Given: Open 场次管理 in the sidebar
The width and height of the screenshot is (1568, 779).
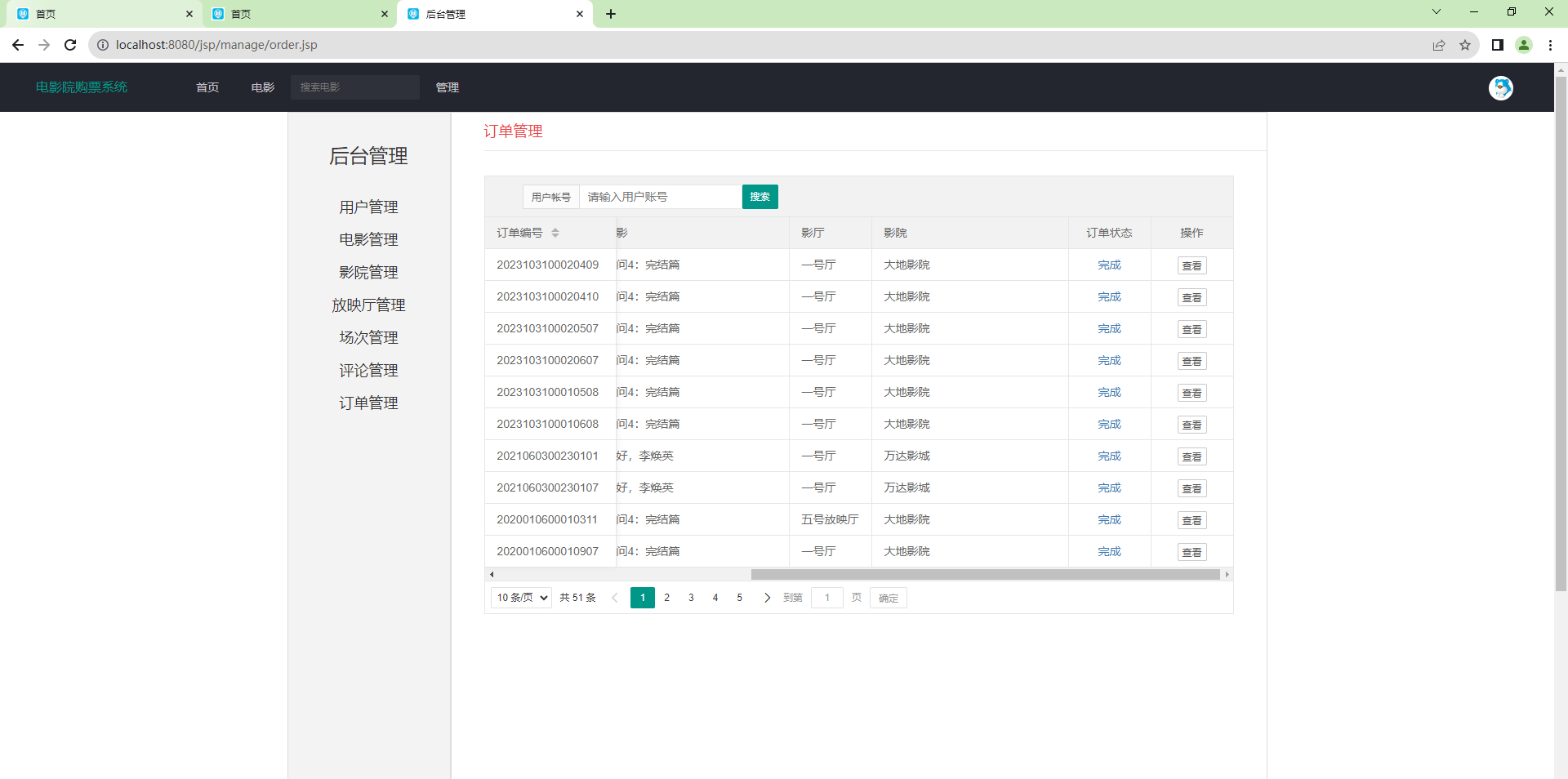Looking at the screenshot, I should tap(369, 338).
